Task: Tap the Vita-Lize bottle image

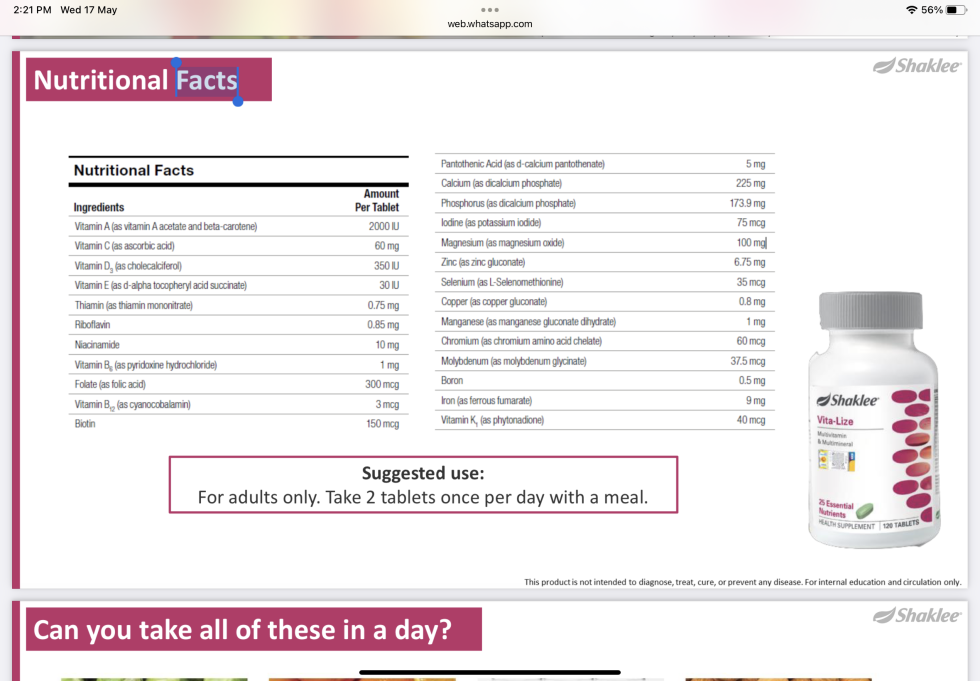Action: click(874, 420)
